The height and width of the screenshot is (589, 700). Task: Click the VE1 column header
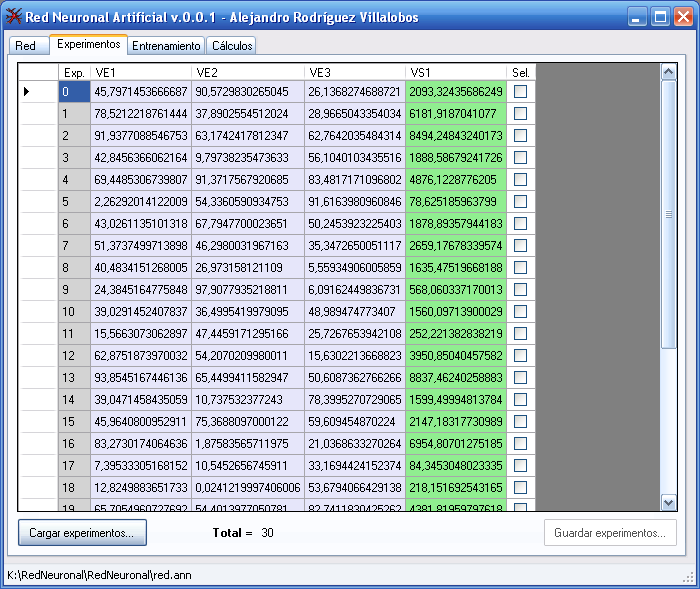[x=140, y=72]
